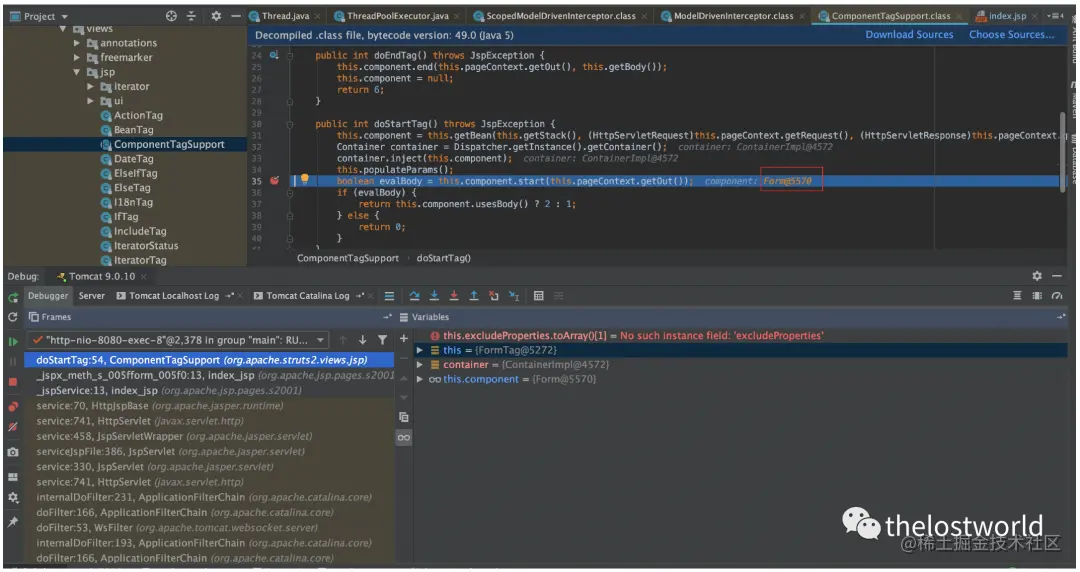Expand this.component watch node
The width and height of the screenshot is (1080, 572).
click(x=419, y=379)
